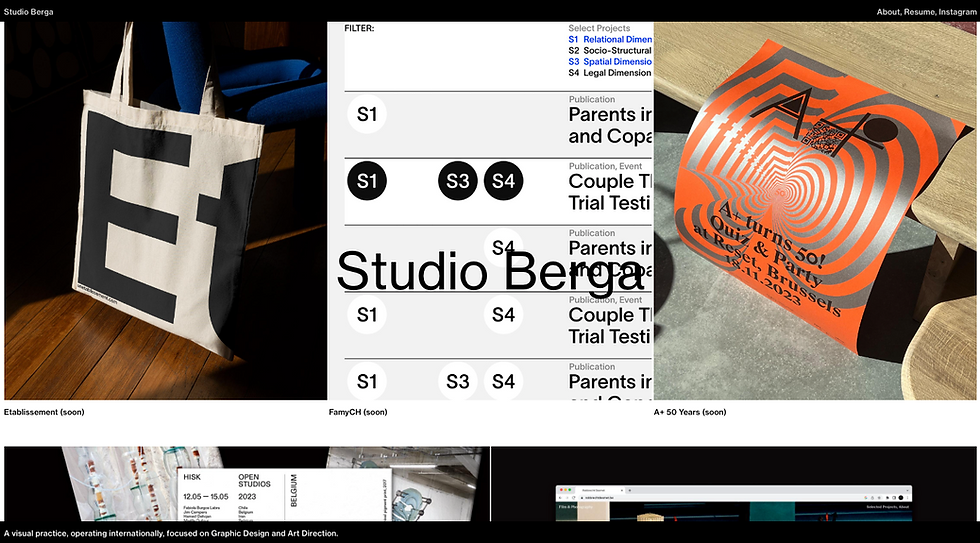
Task: Open the About page link
Action: point(888,12)
